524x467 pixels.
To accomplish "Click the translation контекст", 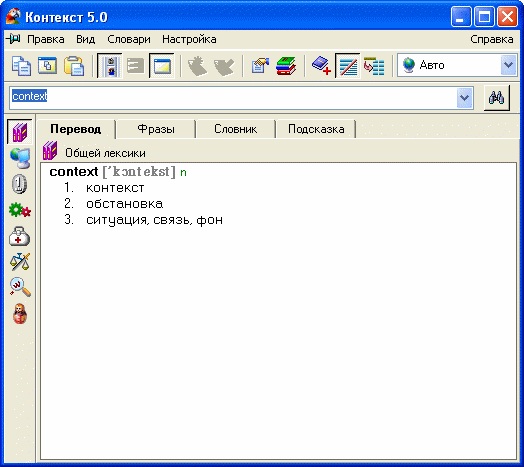I will click(115, 188).
